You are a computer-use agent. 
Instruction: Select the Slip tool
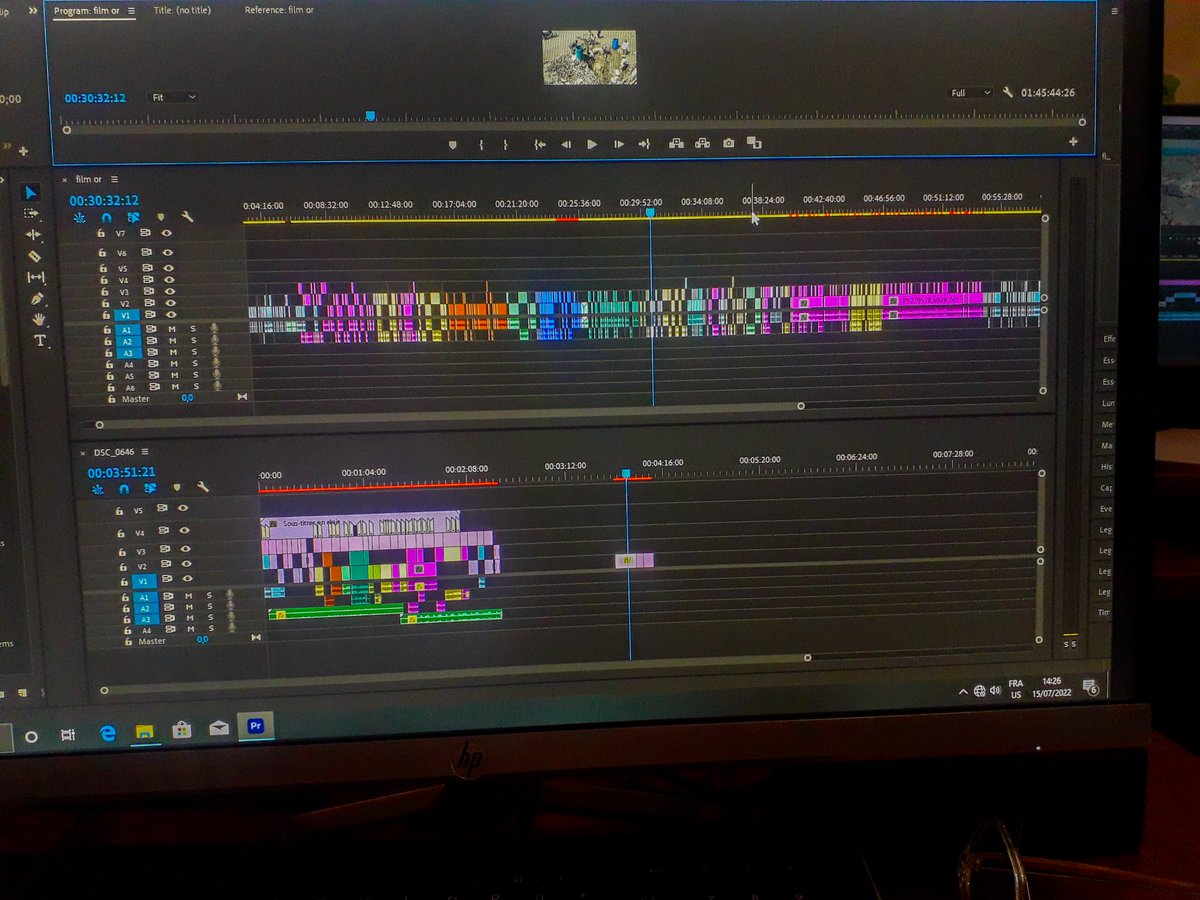(x=36, y=277)
